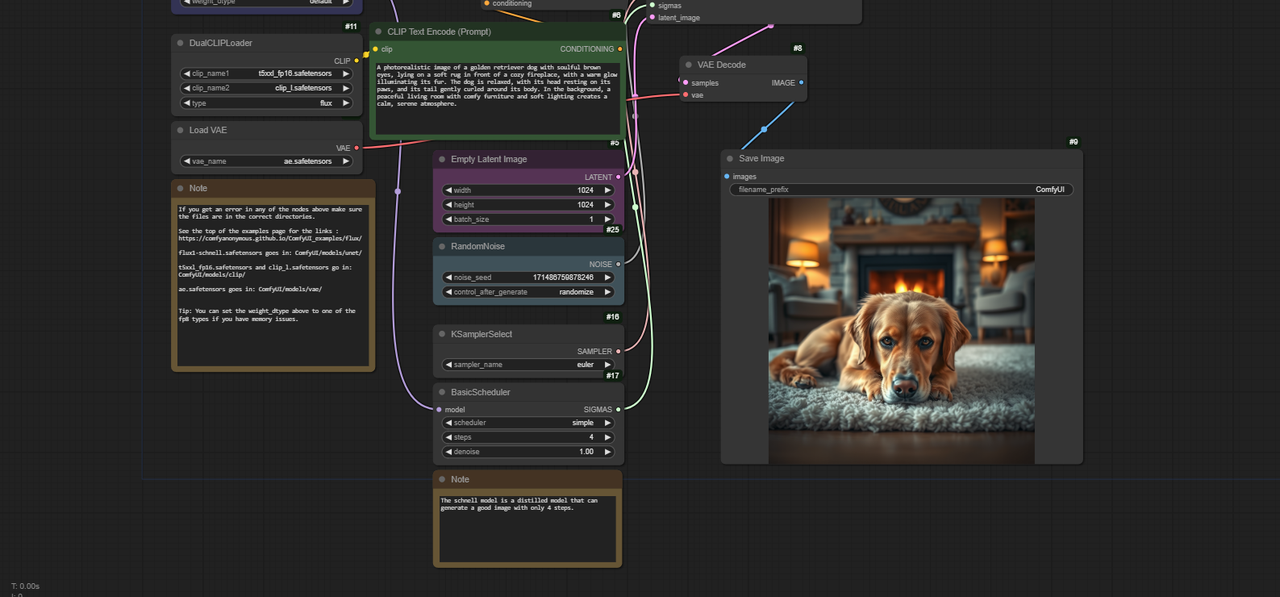Collapse the Load VAE node title dot
This screenshot has height=597, width=1280.
pos(180,130)
